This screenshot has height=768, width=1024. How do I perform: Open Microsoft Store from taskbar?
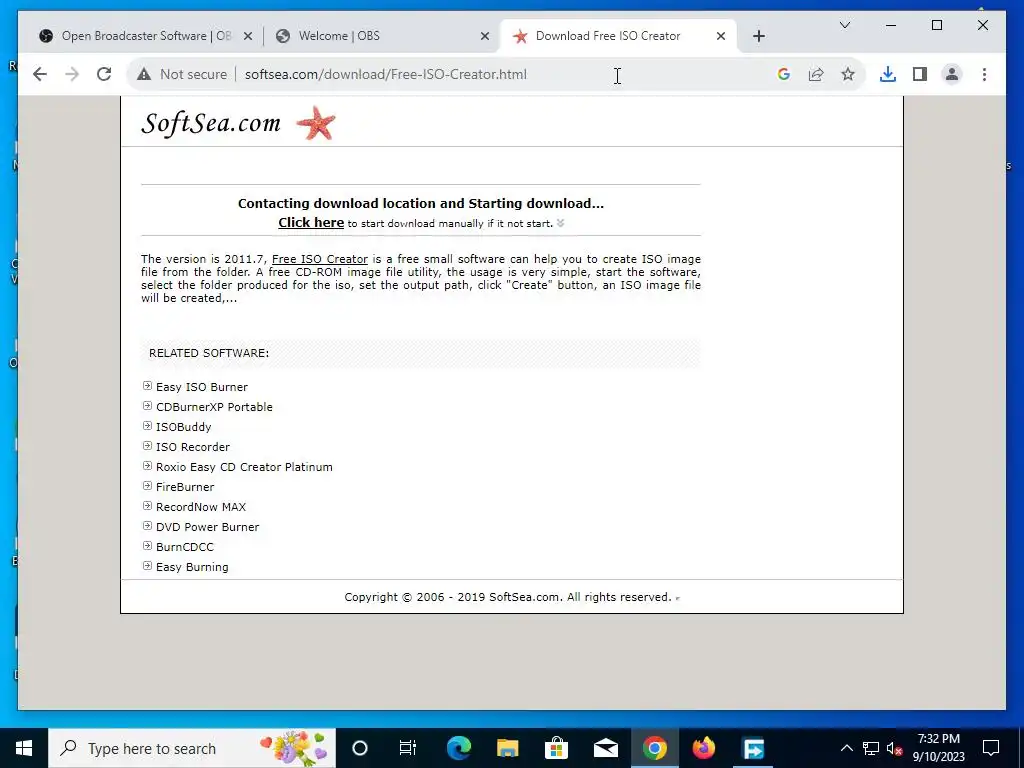pos(556,748)
